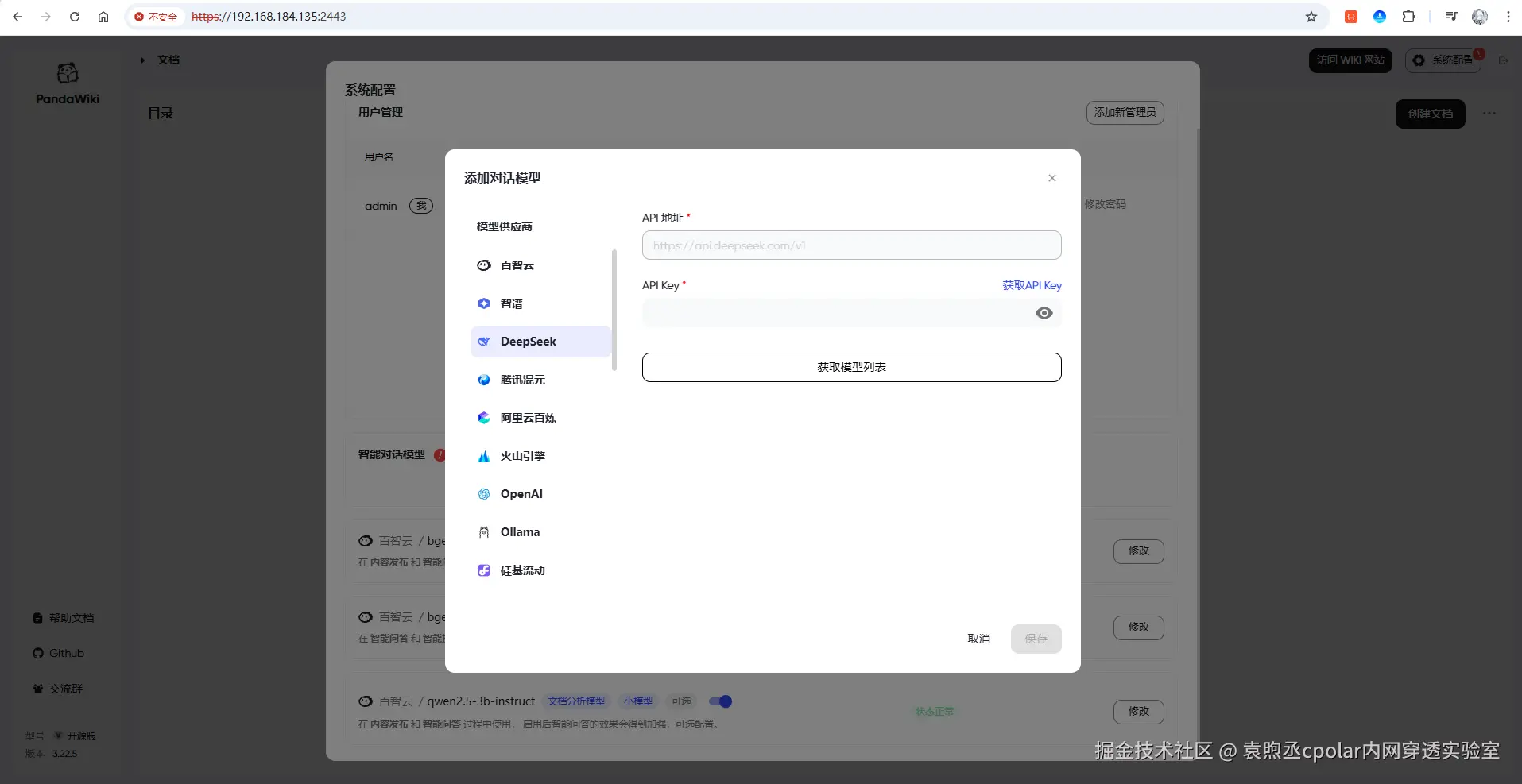Click the PandaWiki logo
Screen dimensions: 1522x784
point(68,83)
